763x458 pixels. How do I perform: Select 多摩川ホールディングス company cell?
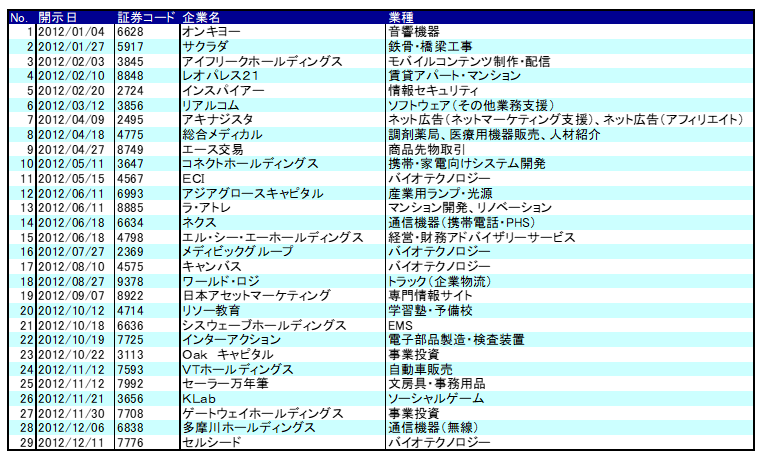[249, 428]
